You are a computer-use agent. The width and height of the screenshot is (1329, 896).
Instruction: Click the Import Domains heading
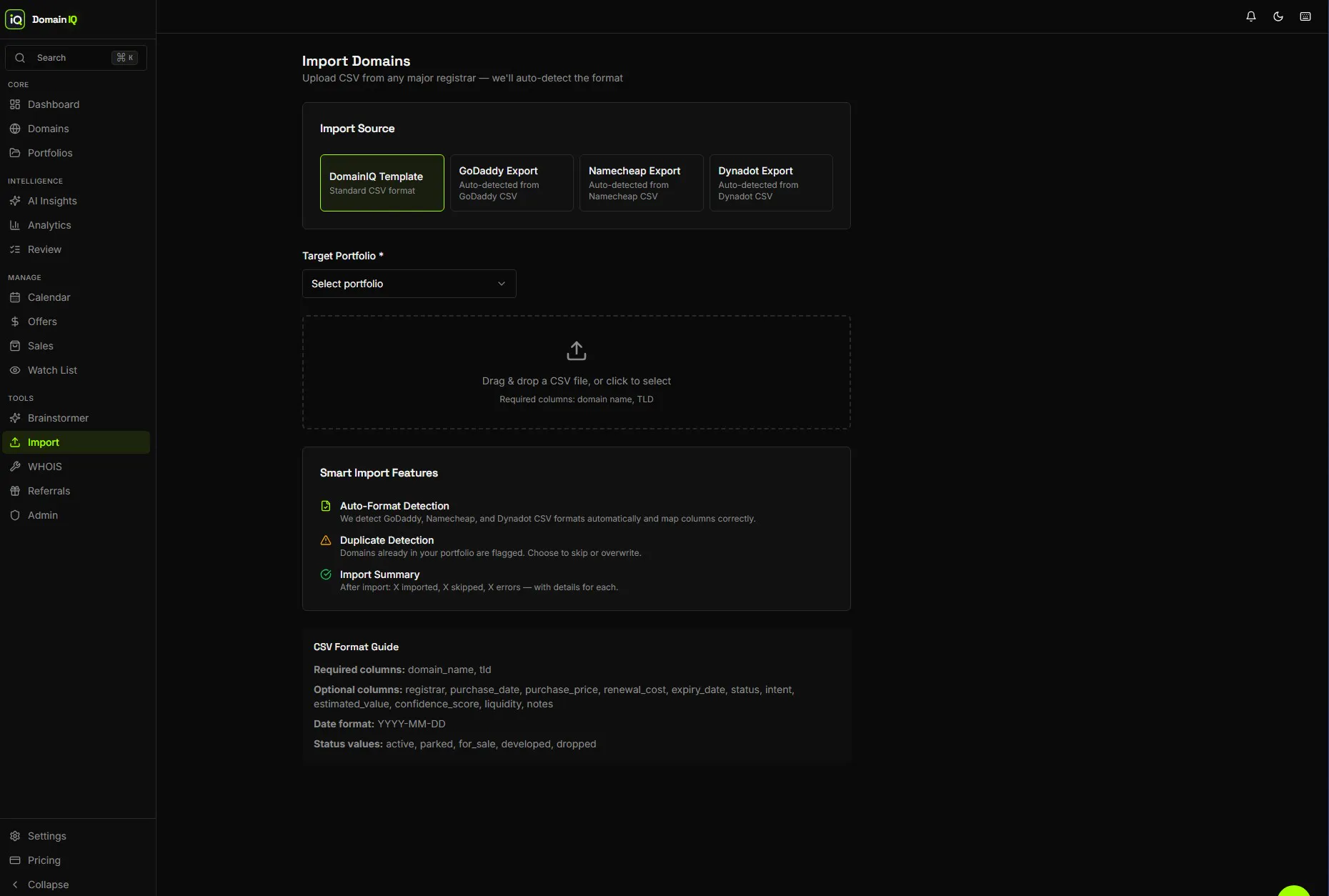point(356,61)
